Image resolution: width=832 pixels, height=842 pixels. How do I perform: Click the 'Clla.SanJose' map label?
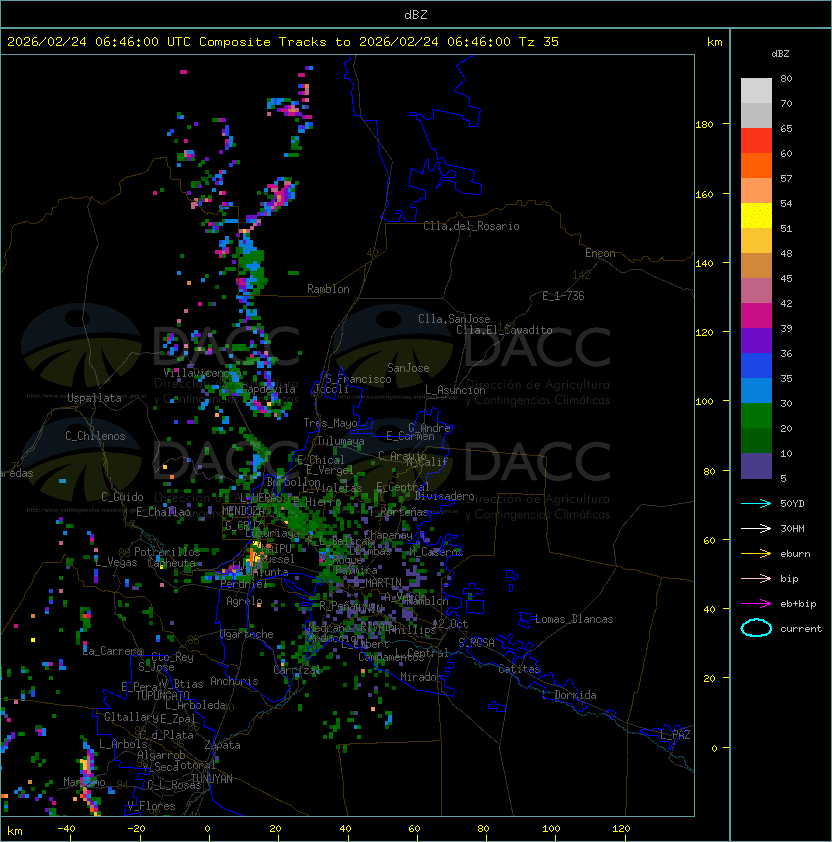454,319
